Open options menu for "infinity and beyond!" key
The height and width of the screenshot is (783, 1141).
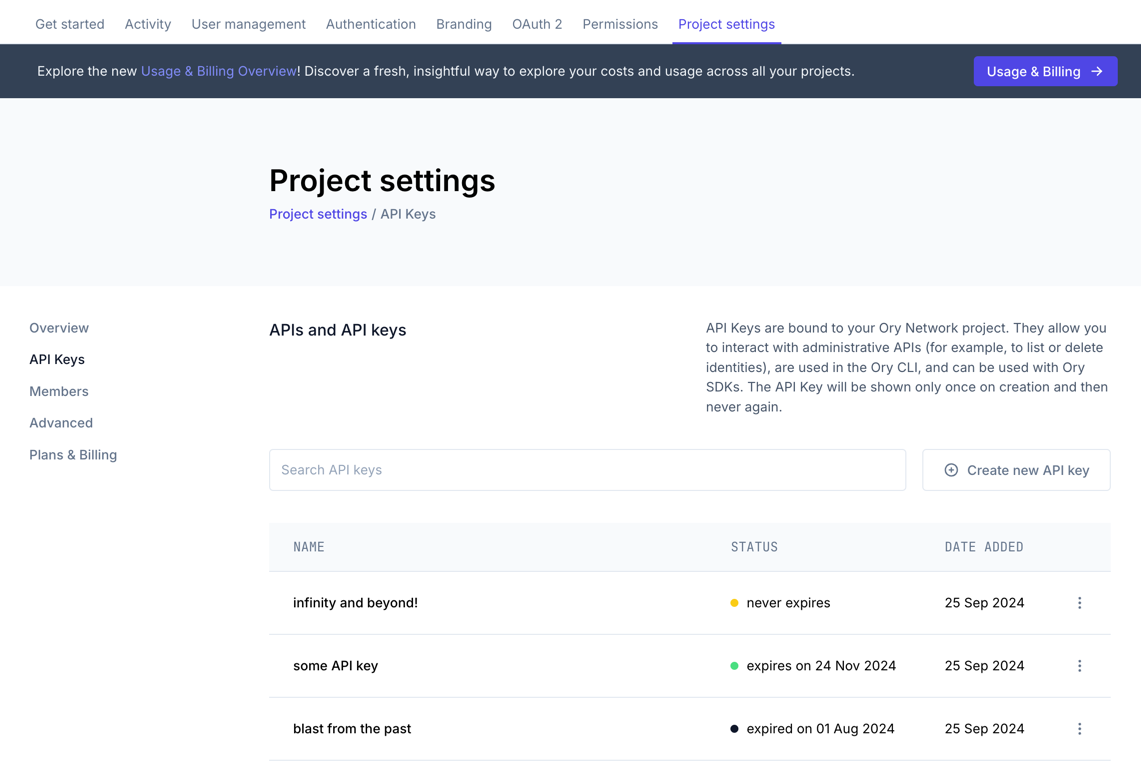pos(1079,603)
